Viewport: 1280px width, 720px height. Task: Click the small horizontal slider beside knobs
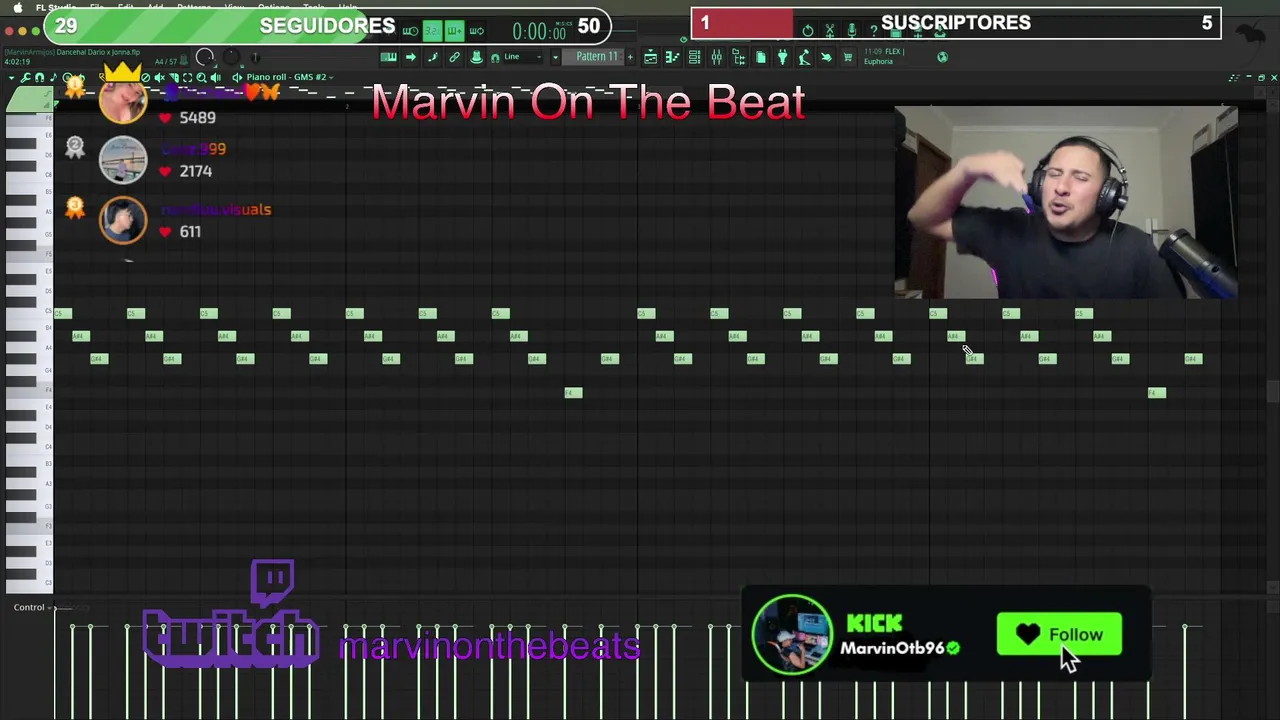point(254,57)
